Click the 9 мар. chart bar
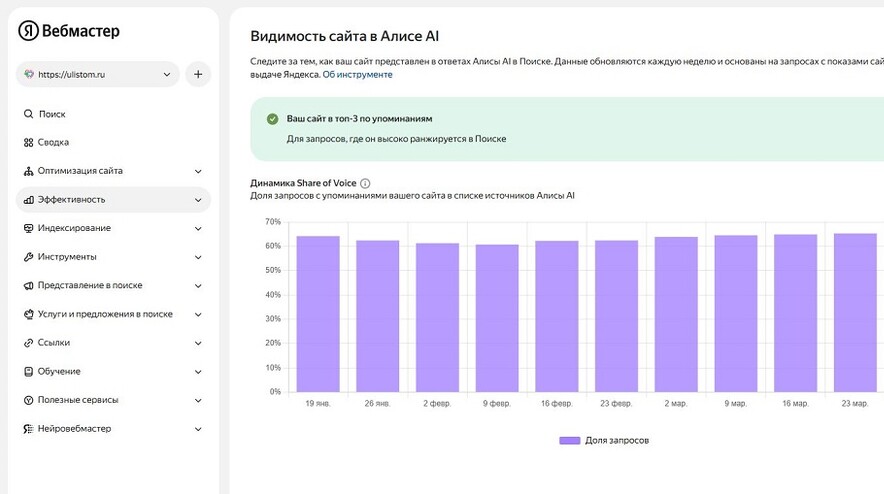Screen dimensions: 884x494 tap(736, 314)
